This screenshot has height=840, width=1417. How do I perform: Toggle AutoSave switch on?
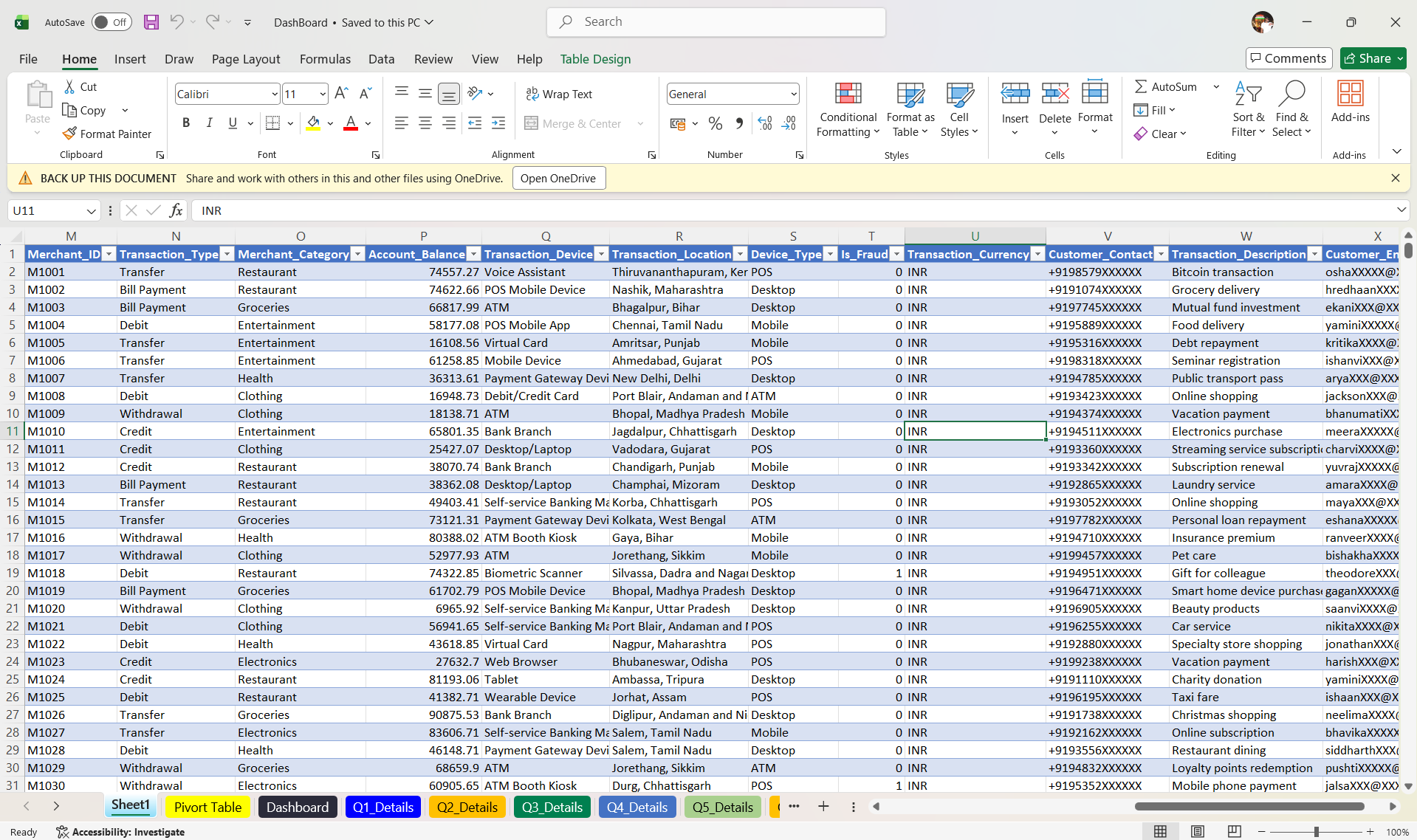click(111, 22)
